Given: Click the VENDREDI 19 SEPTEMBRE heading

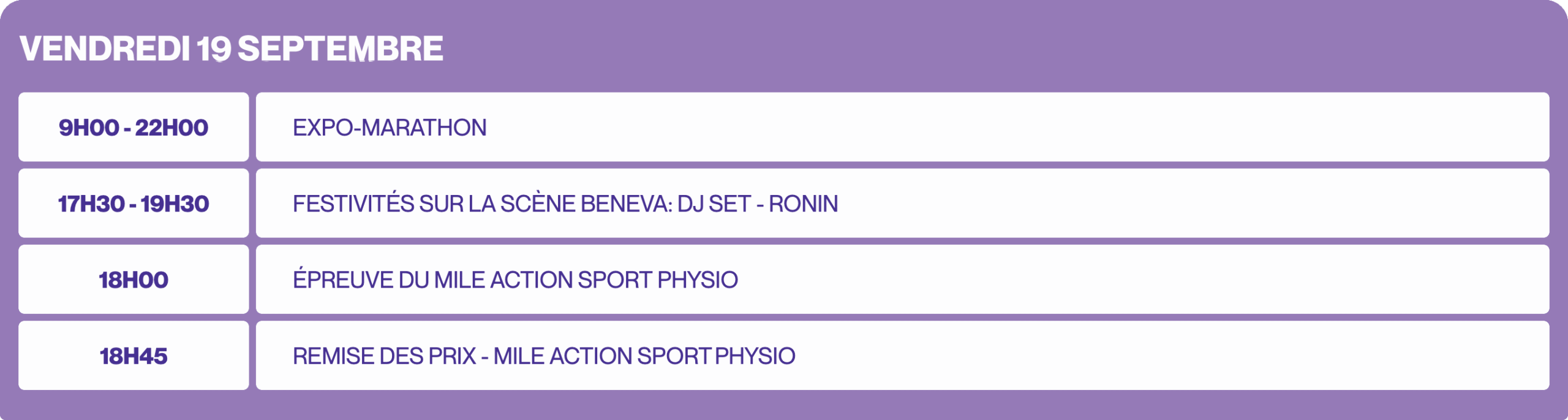Looking at the screenshot, I should [x=231, y=49].
